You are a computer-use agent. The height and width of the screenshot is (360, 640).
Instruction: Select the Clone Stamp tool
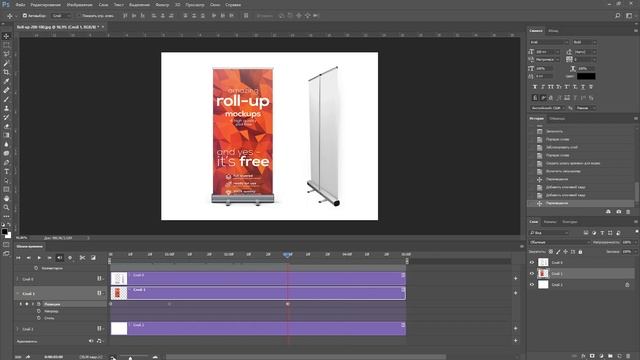[6, 108]
